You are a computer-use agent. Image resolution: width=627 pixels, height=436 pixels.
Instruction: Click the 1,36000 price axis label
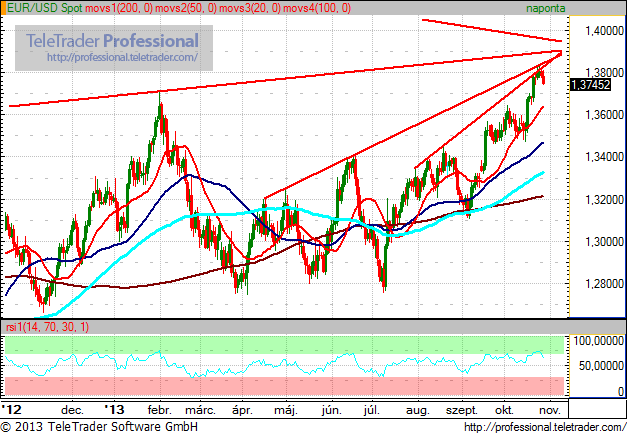tap(604, 115)
